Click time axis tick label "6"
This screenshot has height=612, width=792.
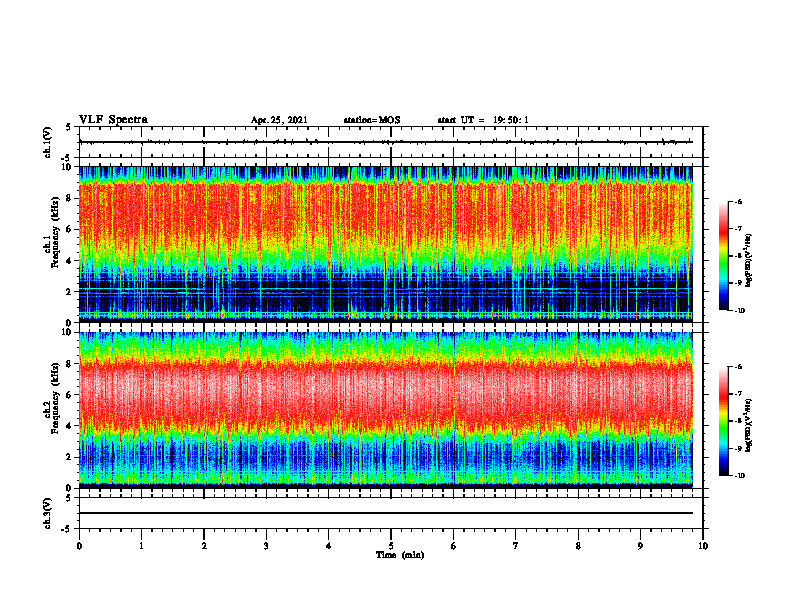454,546
